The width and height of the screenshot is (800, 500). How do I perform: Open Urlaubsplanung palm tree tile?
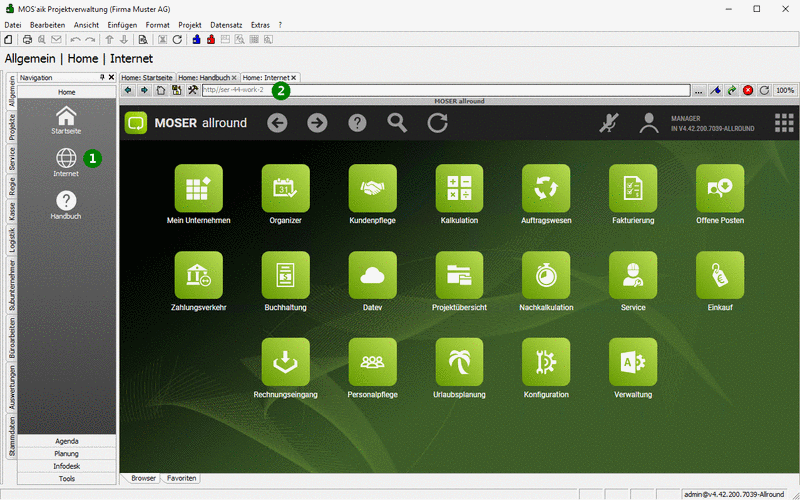[459, 362]
